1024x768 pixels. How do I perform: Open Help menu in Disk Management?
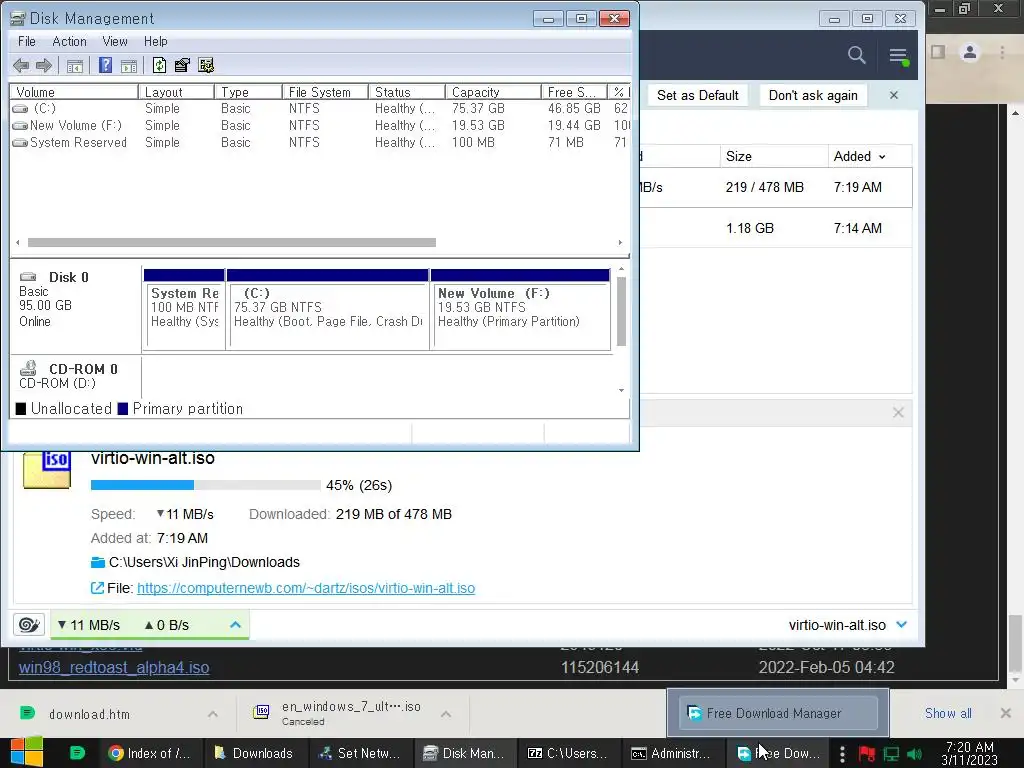[155, 41]
